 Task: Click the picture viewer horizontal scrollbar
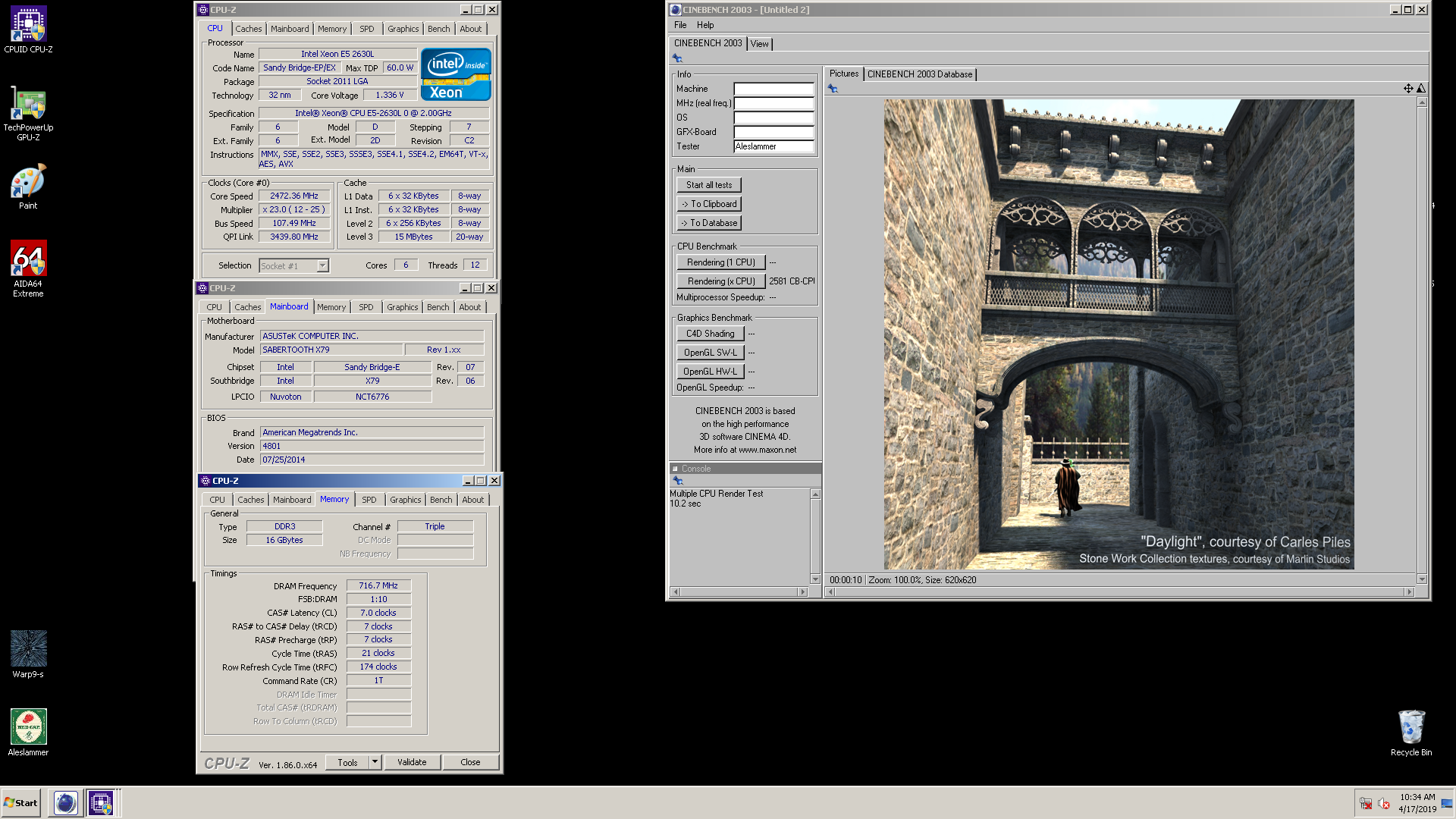pyautogui.click(x=1120, y=592)
